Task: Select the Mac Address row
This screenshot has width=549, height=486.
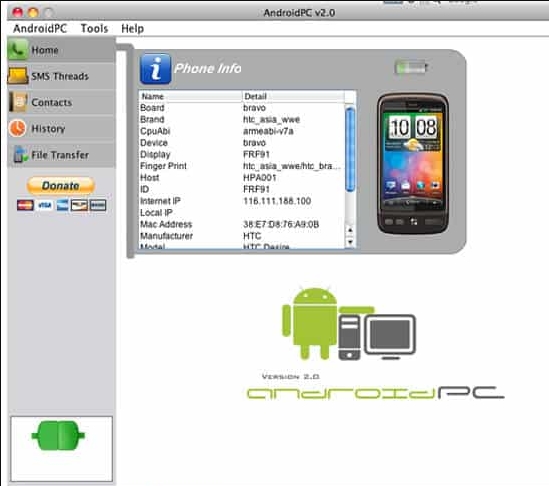Action: point(242,224)
